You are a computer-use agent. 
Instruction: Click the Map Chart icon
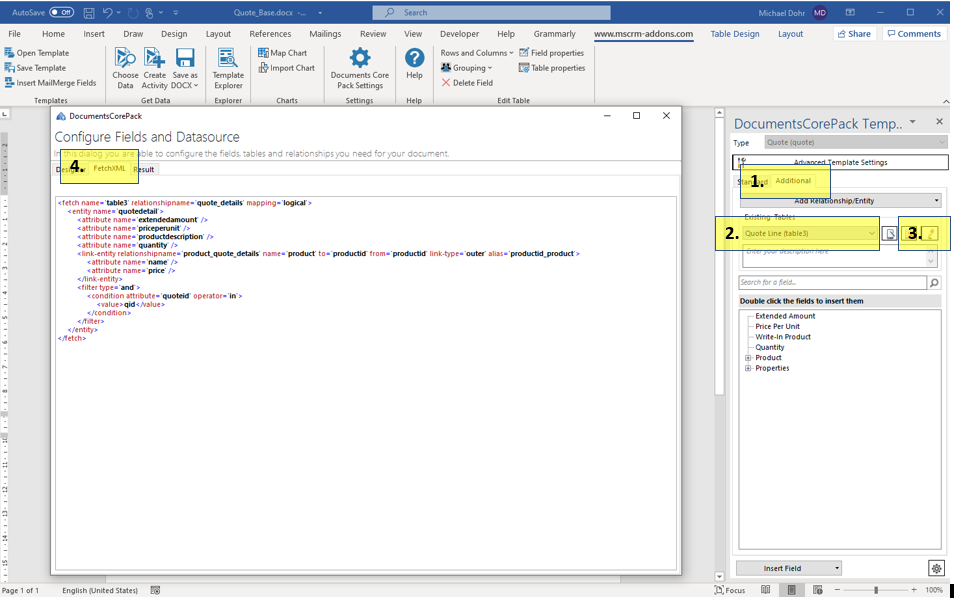coord(263,53)
